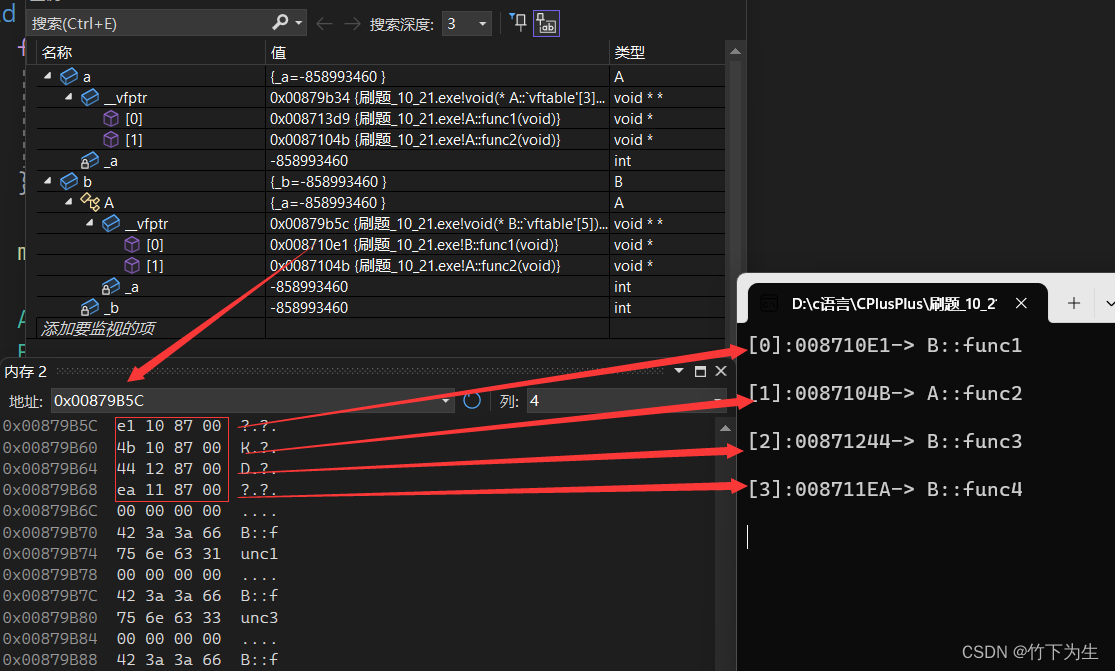Select value 0x008713d9 A::func1 cell
The image size is (1115, 671).
pos(437,119)
